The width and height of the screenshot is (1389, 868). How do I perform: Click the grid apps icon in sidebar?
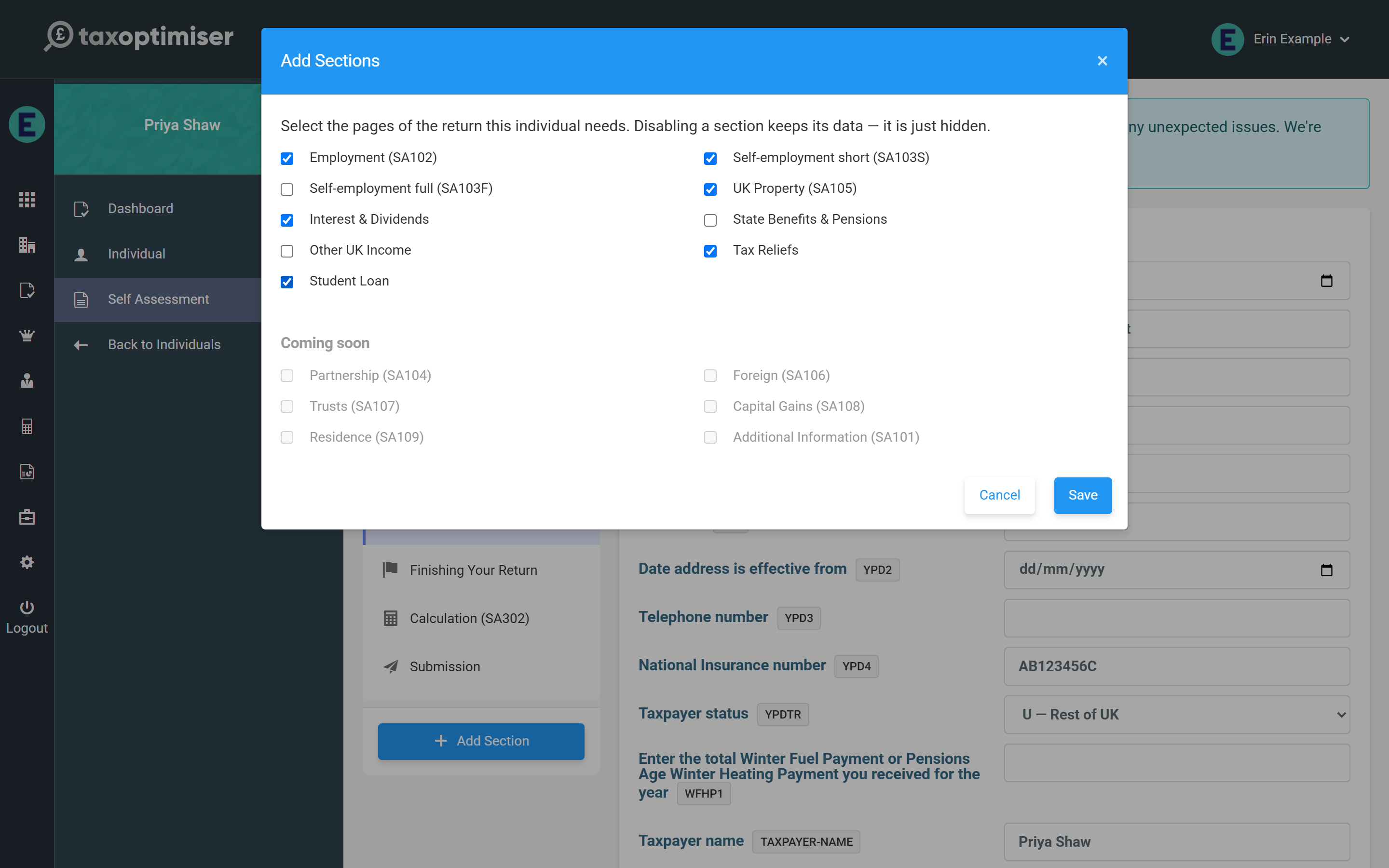27,200
